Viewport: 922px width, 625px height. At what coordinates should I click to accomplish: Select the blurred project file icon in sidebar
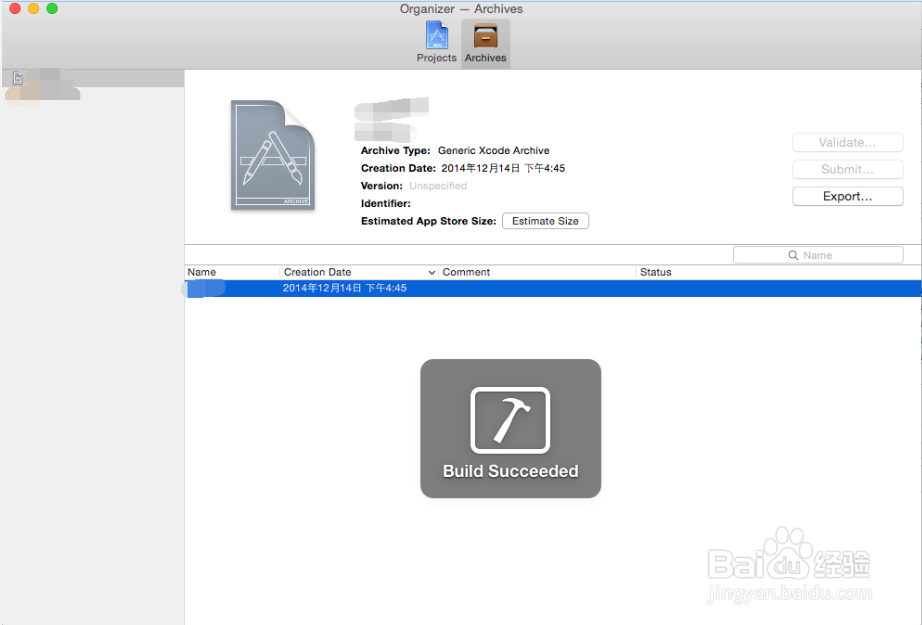pyautogui.click(x=18, y=78)
